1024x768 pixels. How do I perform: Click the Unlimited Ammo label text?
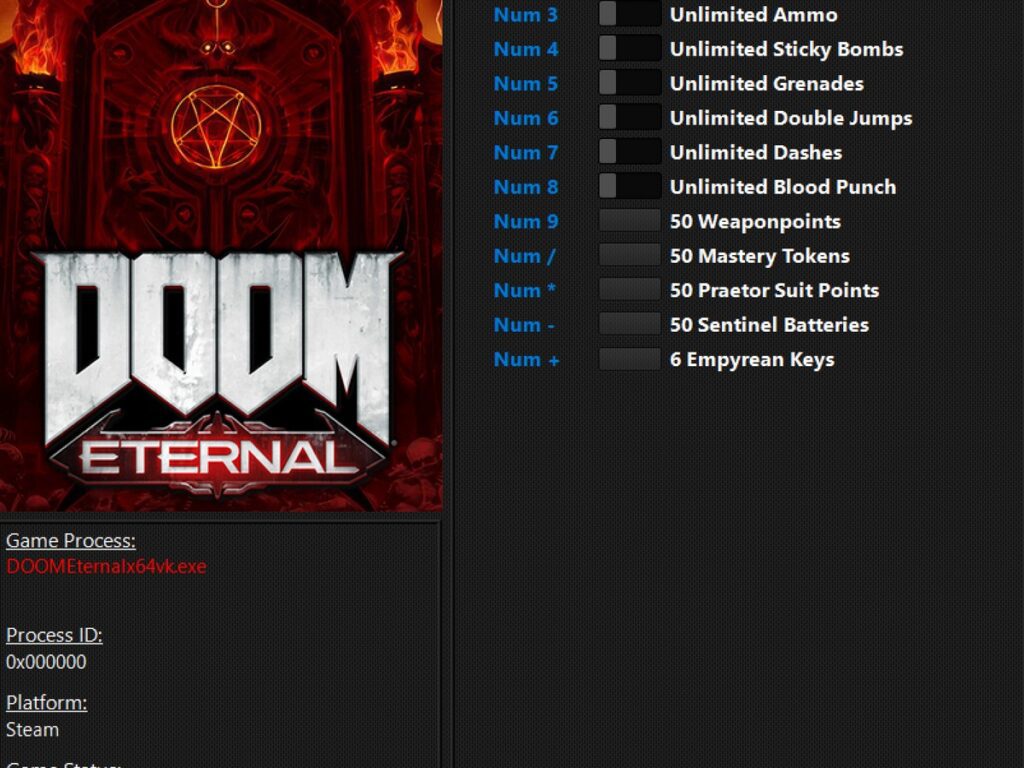tap(754, 14)
